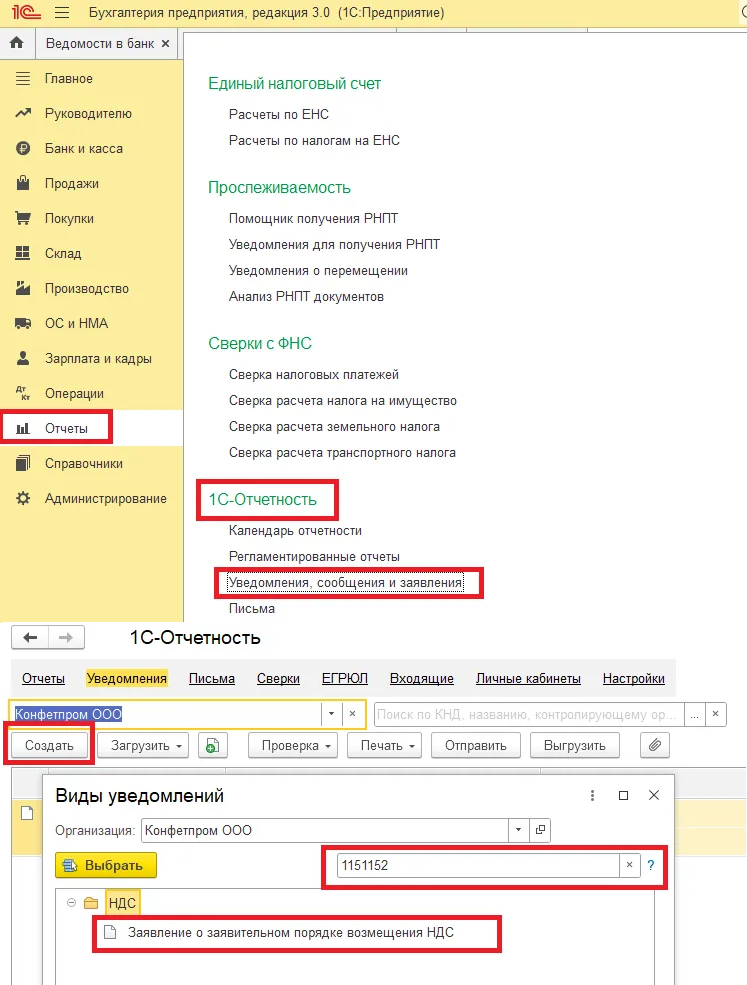This screenshot has height=985, width=747.
Task: Switch to the Уведомления tab
Action: click(127, 678)
